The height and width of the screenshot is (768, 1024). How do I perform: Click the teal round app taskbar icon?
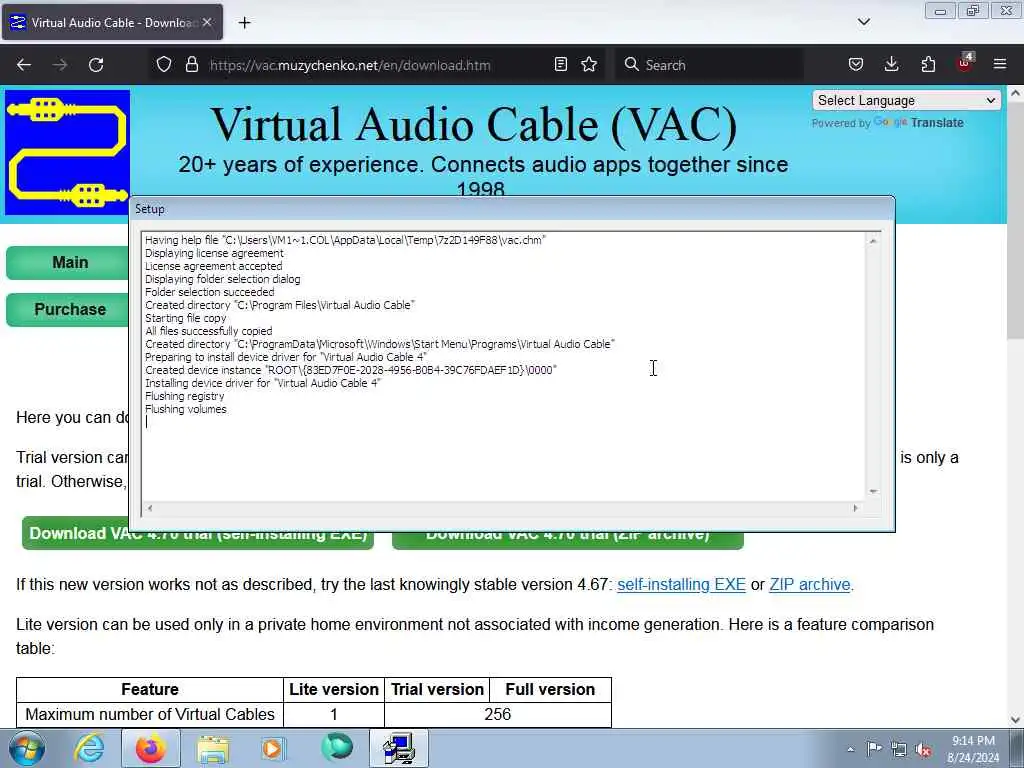point(337,748)
